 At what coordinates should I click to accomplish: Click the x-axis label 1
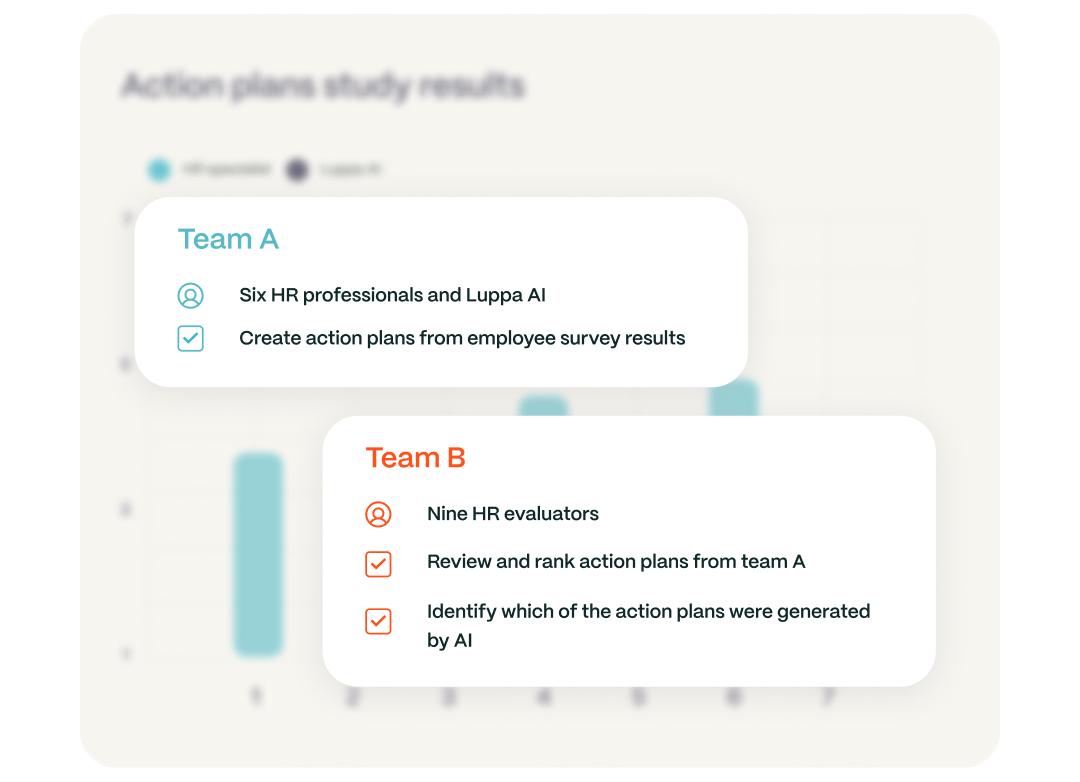(256, 697)
